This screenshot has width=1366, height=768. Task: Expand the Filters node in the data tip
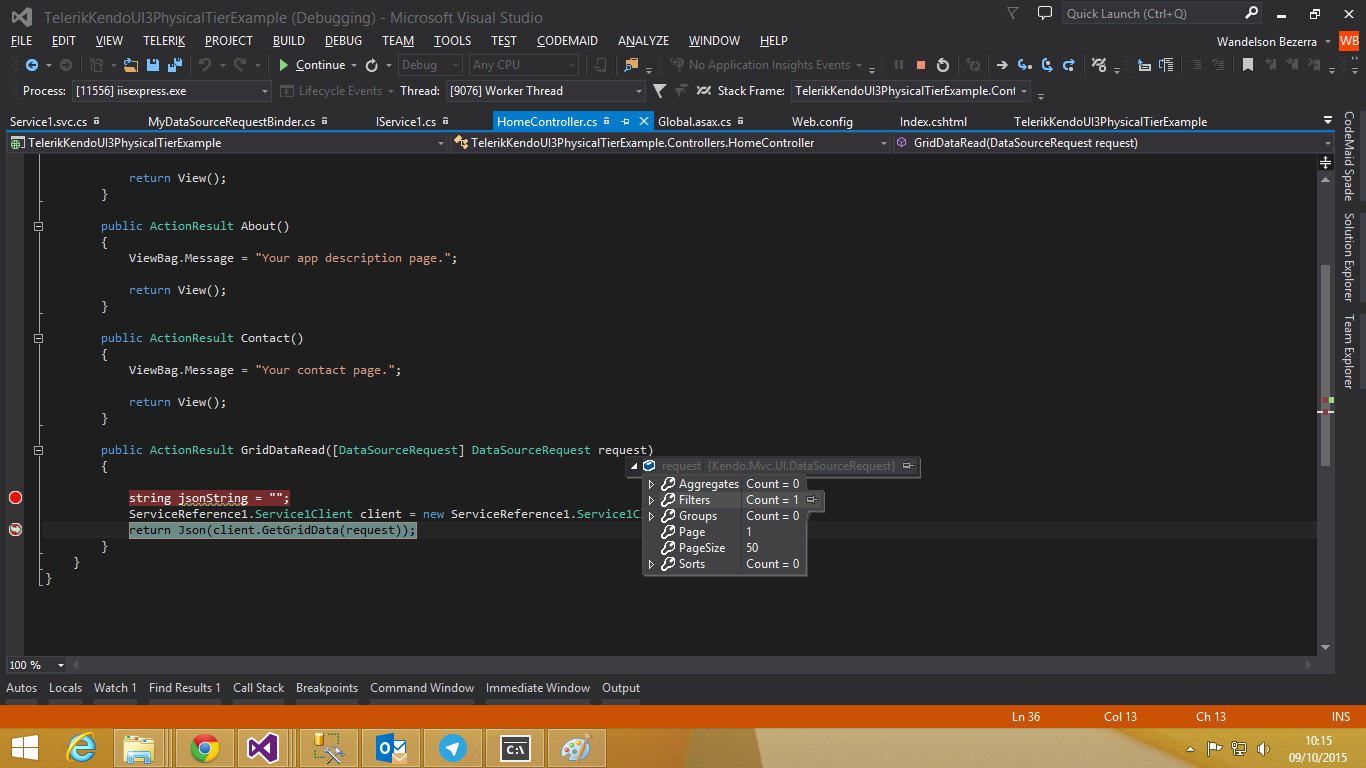pos(652,500)
